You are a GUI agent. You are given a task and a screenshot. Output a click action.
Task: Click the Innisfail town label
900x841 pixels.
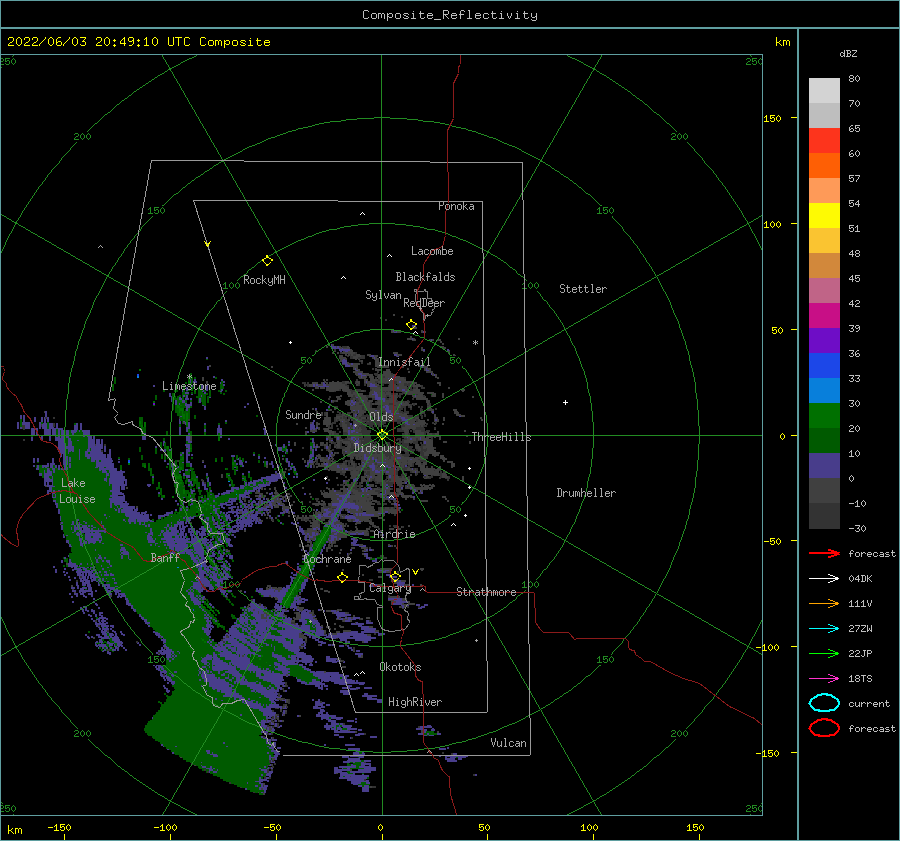[404, 362]
